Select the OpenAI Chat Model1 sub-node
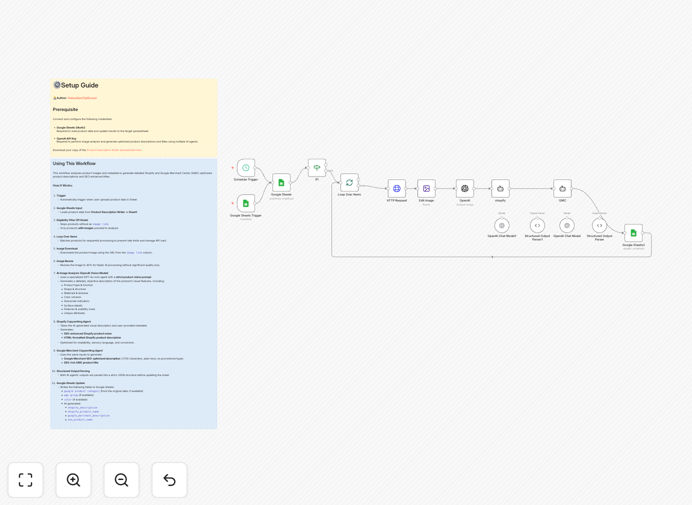Screen dimensions: 692x505 pyautogui.click(x=502, y=226)
